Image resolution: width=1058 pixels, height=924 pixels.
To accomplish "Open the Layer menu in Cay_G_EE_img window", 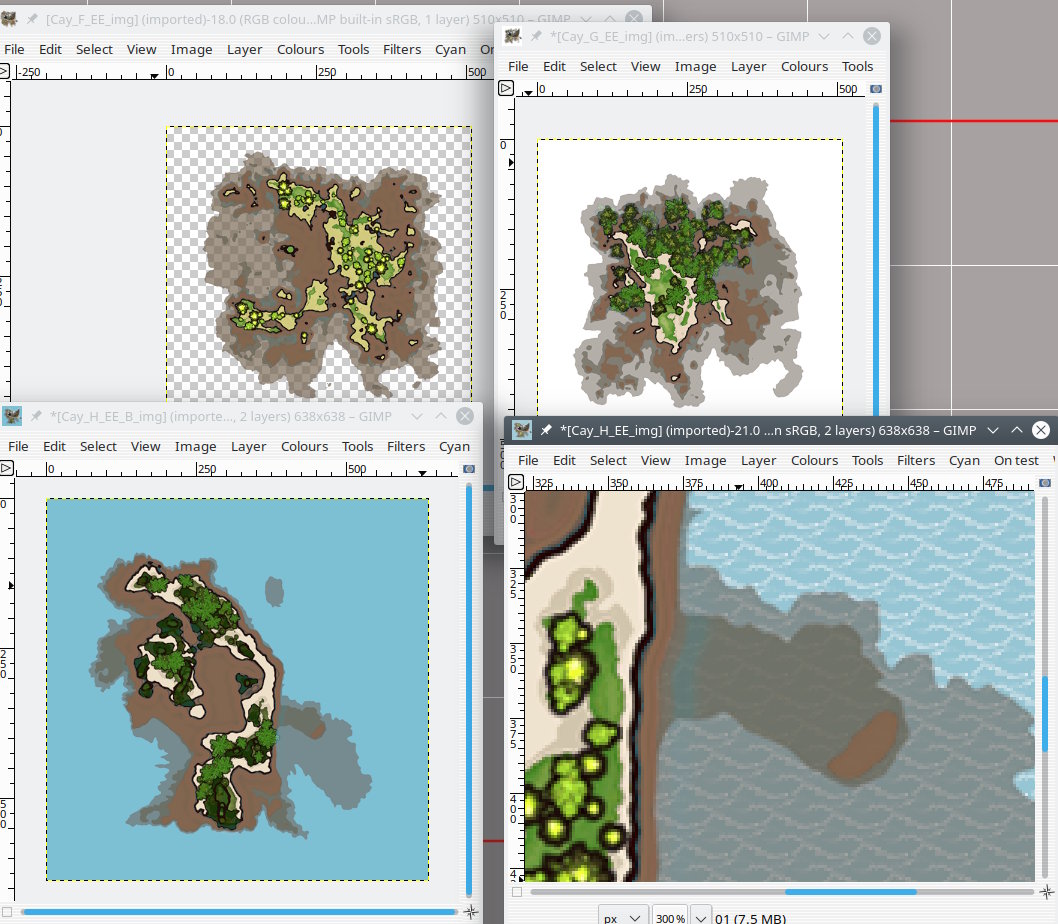I will (x=748, y=66).
